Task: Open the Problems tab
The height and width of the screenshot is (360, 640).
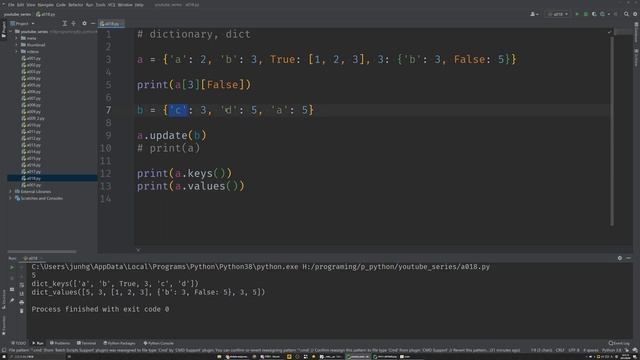Action: click(60, 343)
